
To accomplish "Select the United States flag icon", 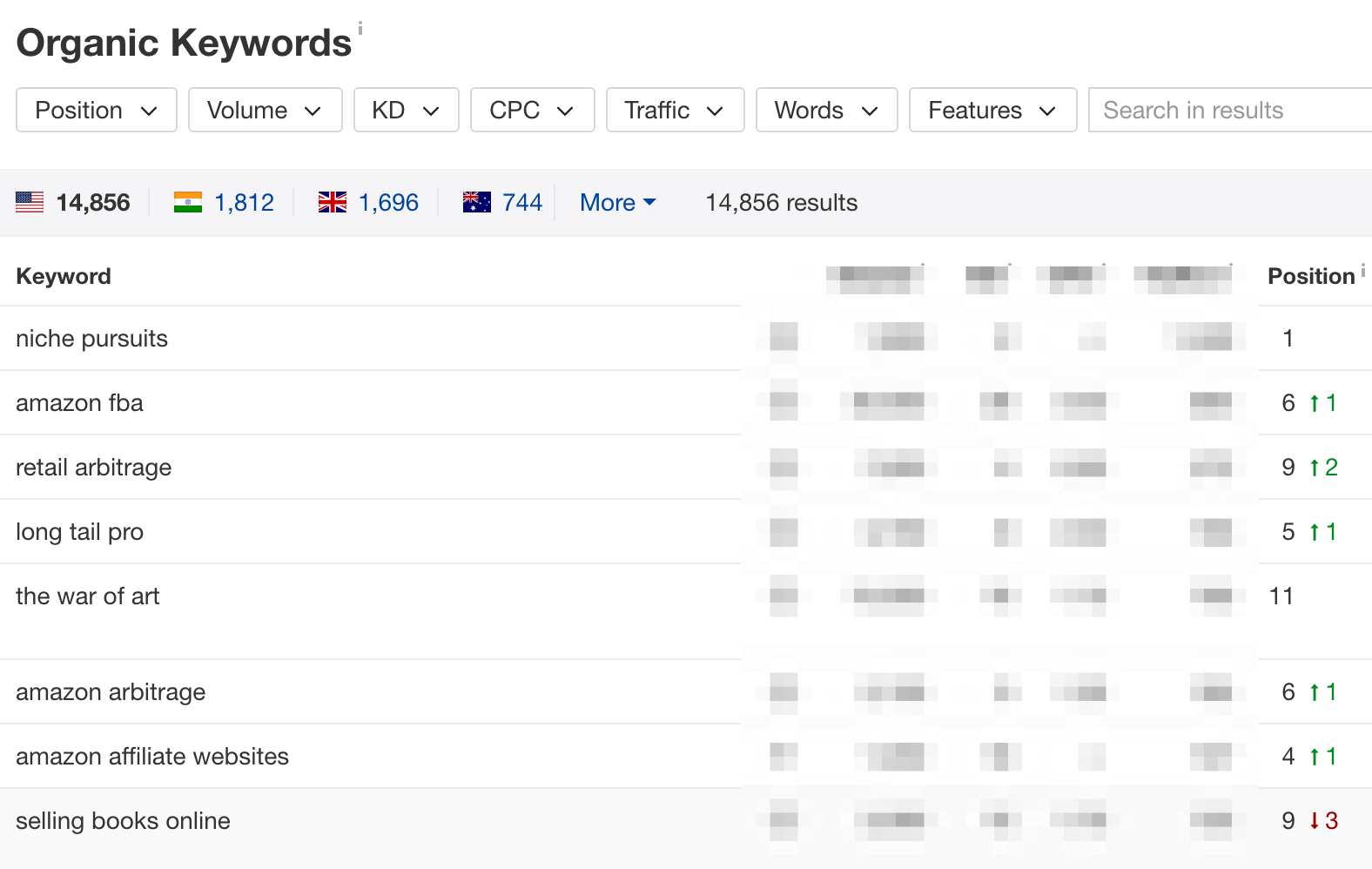I will click(30, 202).
